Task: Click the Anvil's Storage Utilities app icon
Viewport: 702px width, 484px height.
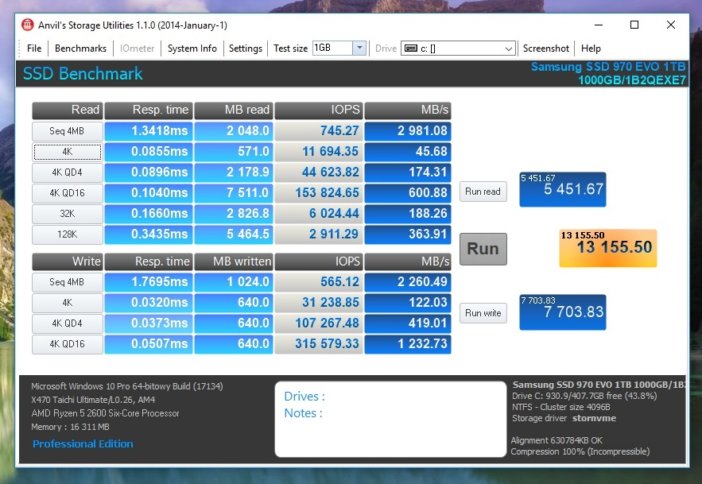Action: point(28,25)
